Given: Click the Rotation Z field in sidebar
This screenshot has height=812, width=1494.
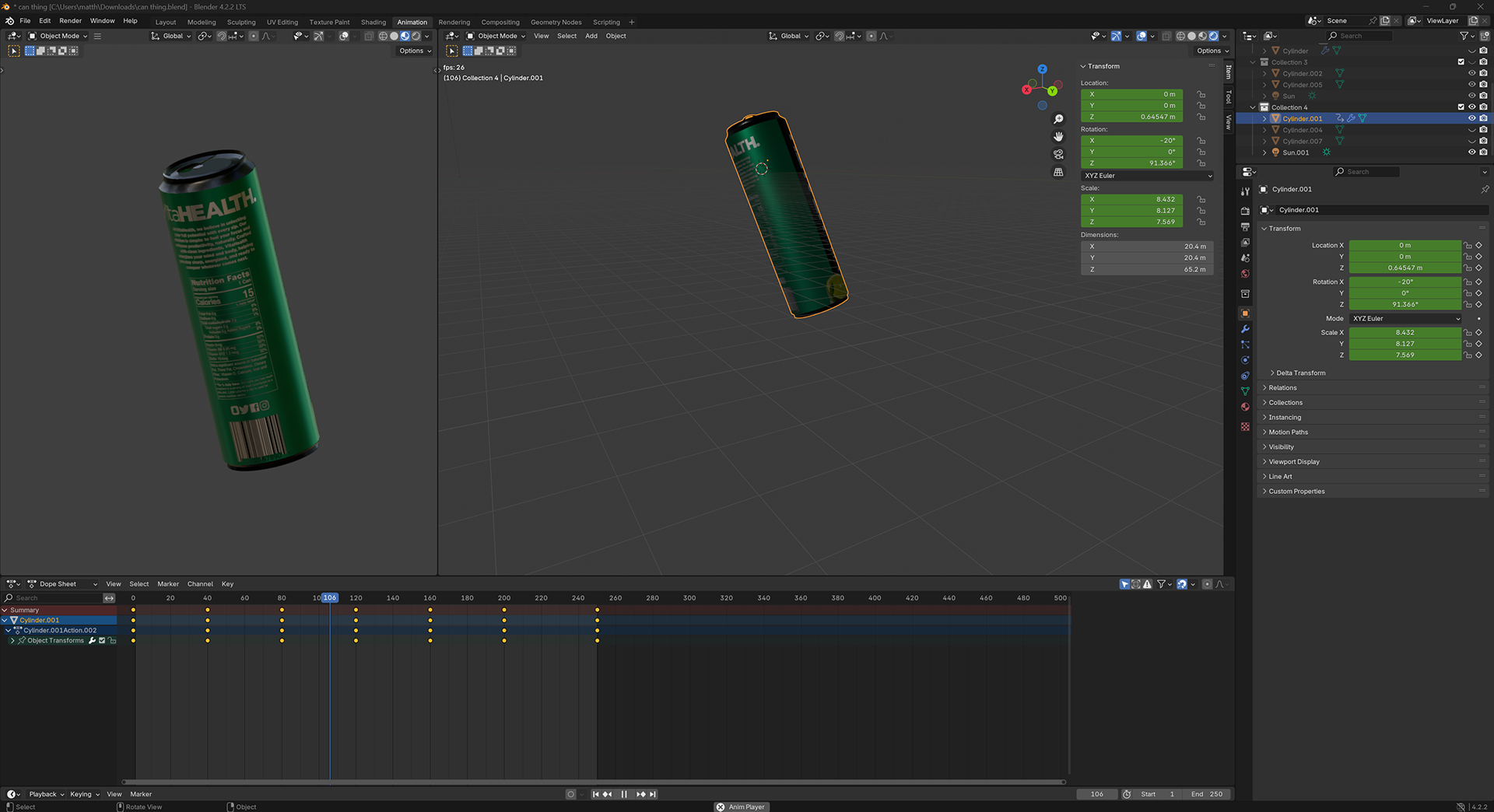Looking at the screenshot, I should pyautogui.click(x=1132, y=163).
